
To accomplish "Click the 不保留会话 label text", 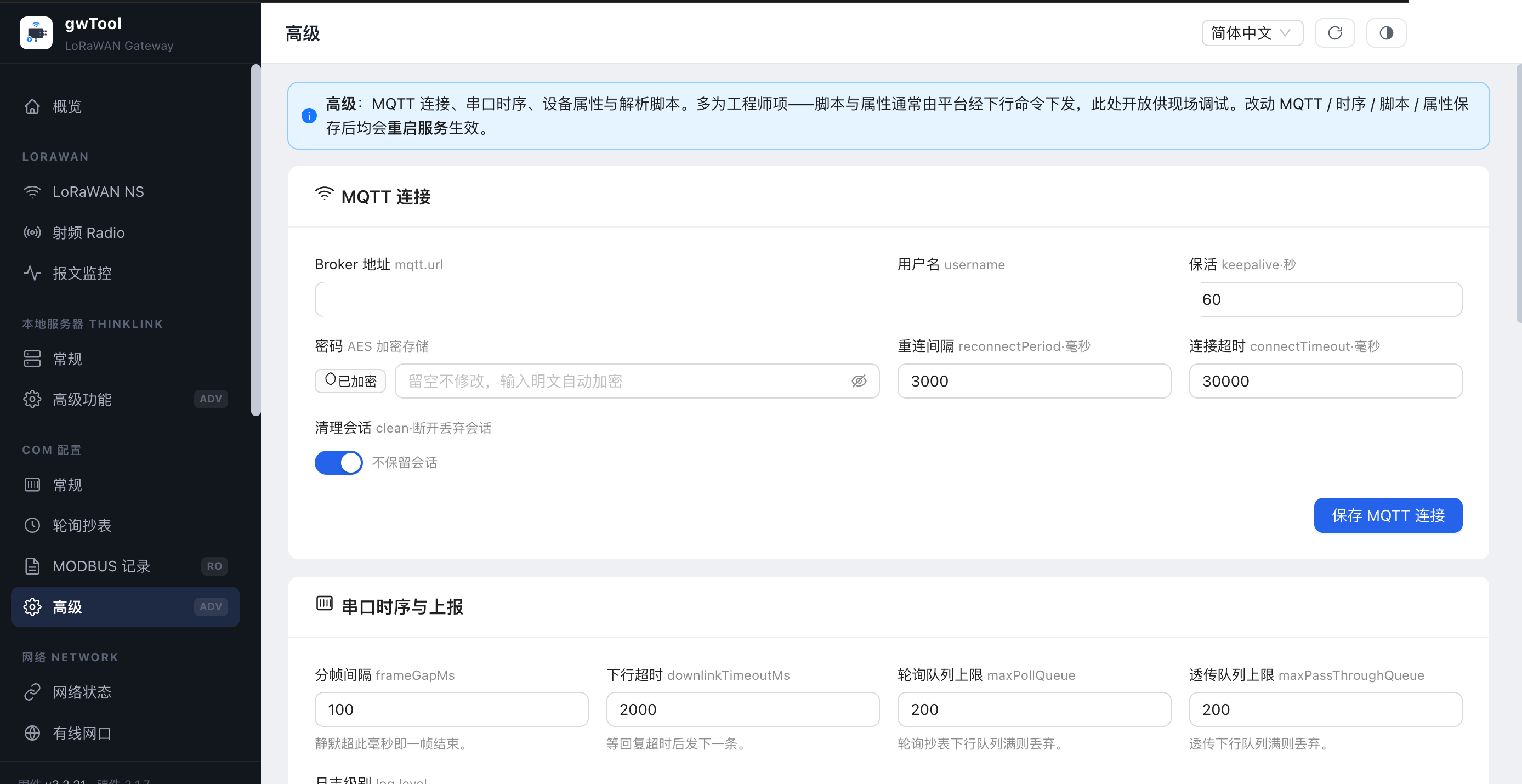I will (405, 463).
